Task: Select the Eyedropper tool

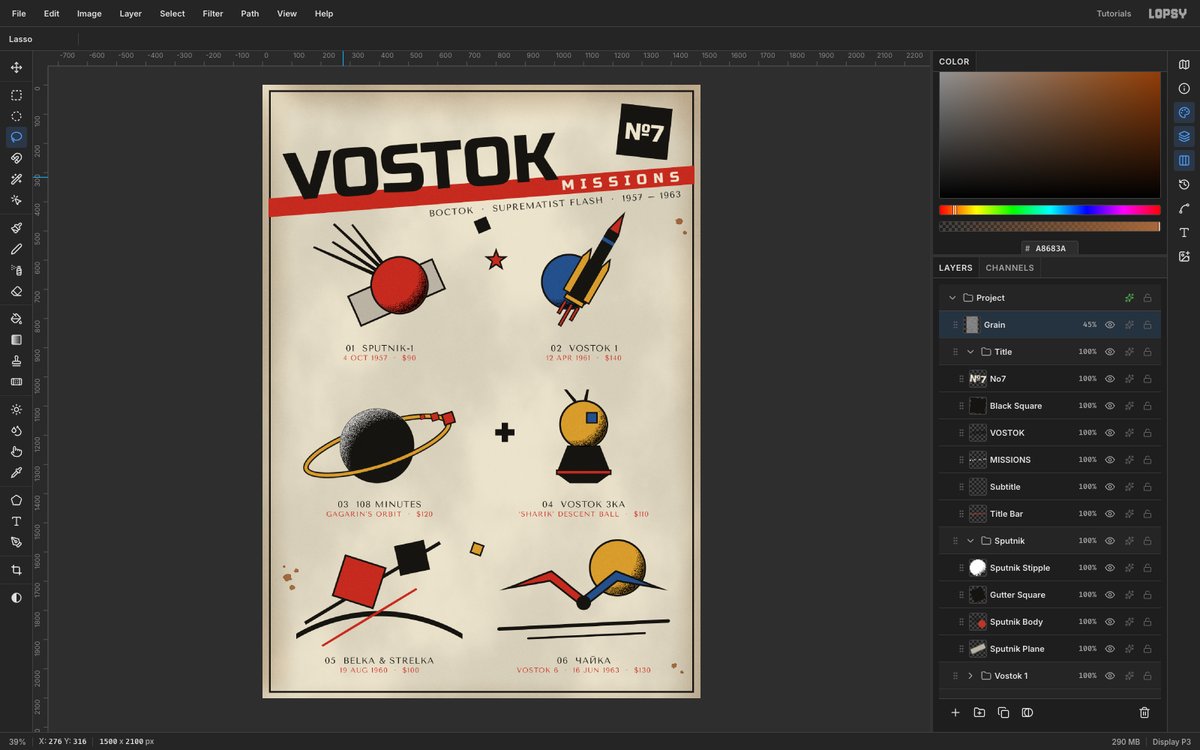Action: point(16,472)
